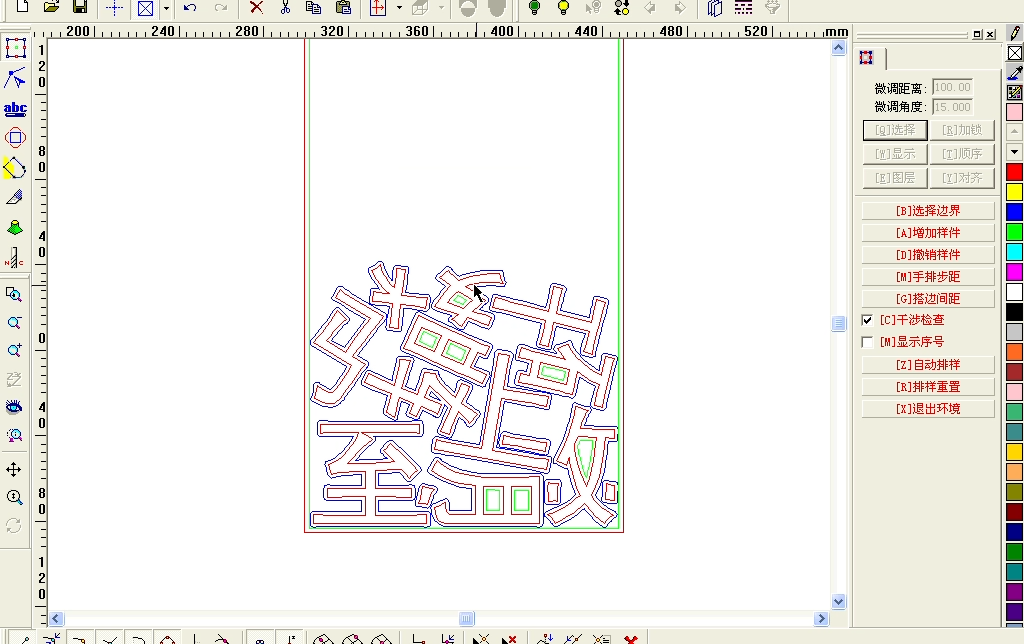
Task: Pick the yellow color swatch
Action: point(1015,191)
